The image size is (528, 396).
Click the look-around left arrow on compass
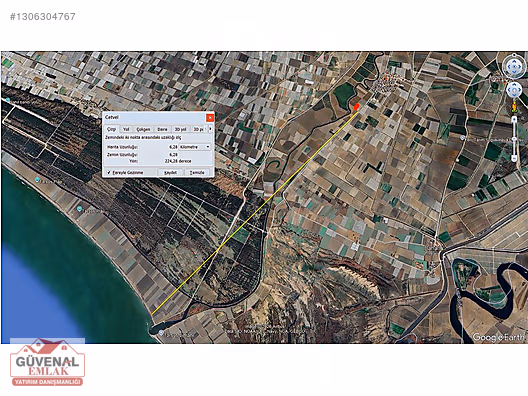pos(509,67)
